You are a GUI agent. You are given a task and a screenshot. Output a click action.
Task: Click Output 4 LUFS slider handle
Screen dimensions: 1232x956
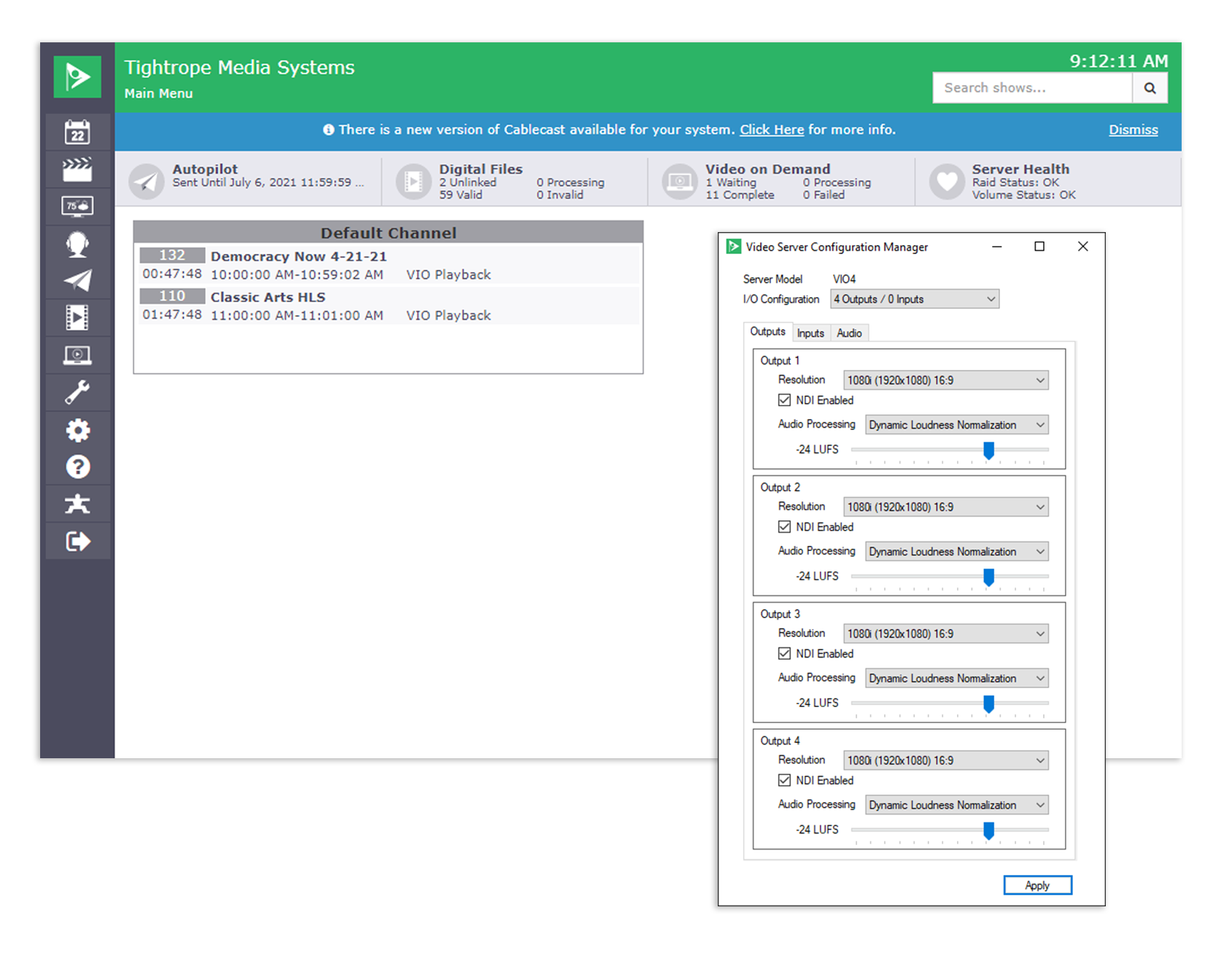988,830
